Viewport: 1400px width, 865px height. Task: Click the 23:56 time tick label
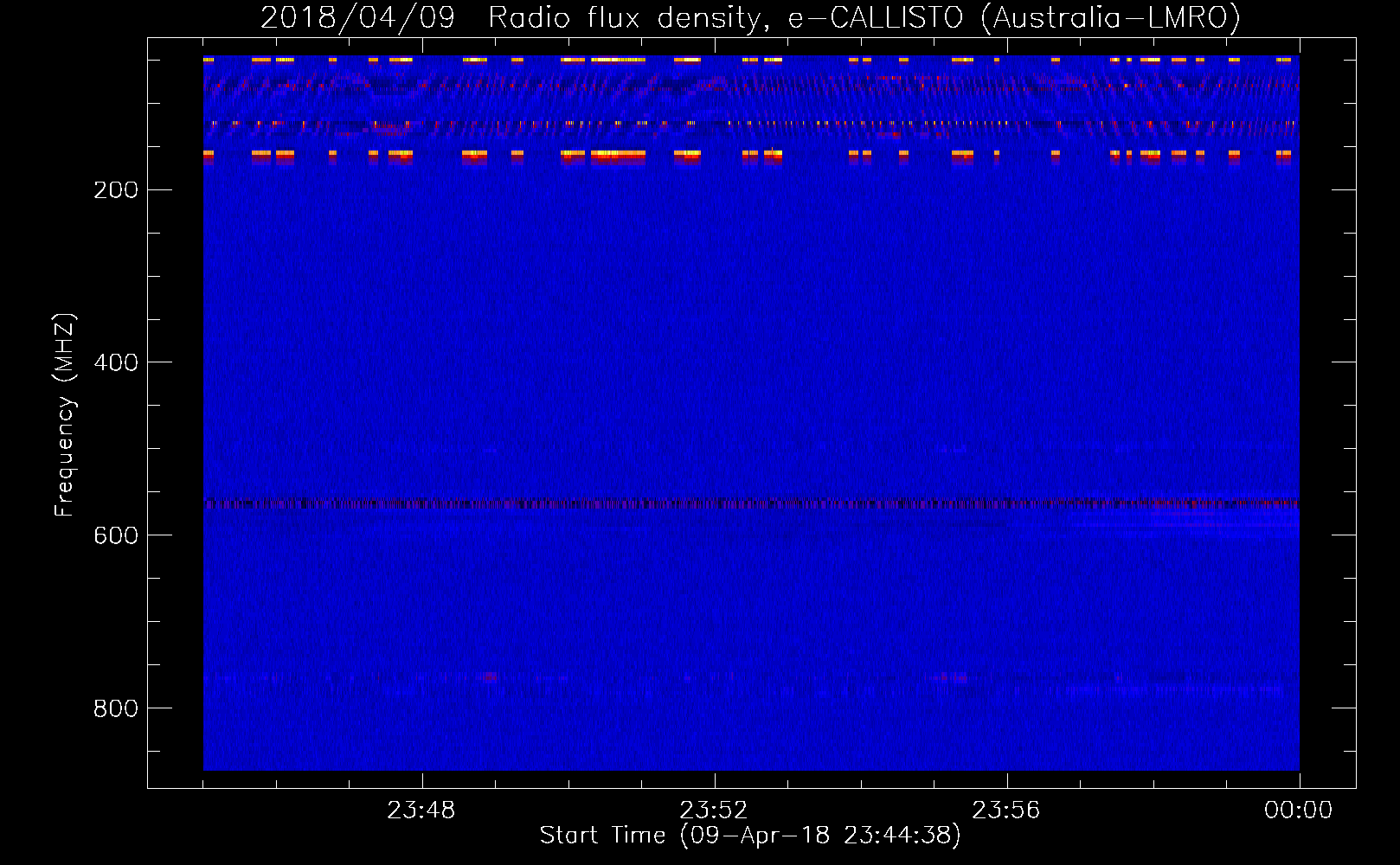tap(1006, 811)
